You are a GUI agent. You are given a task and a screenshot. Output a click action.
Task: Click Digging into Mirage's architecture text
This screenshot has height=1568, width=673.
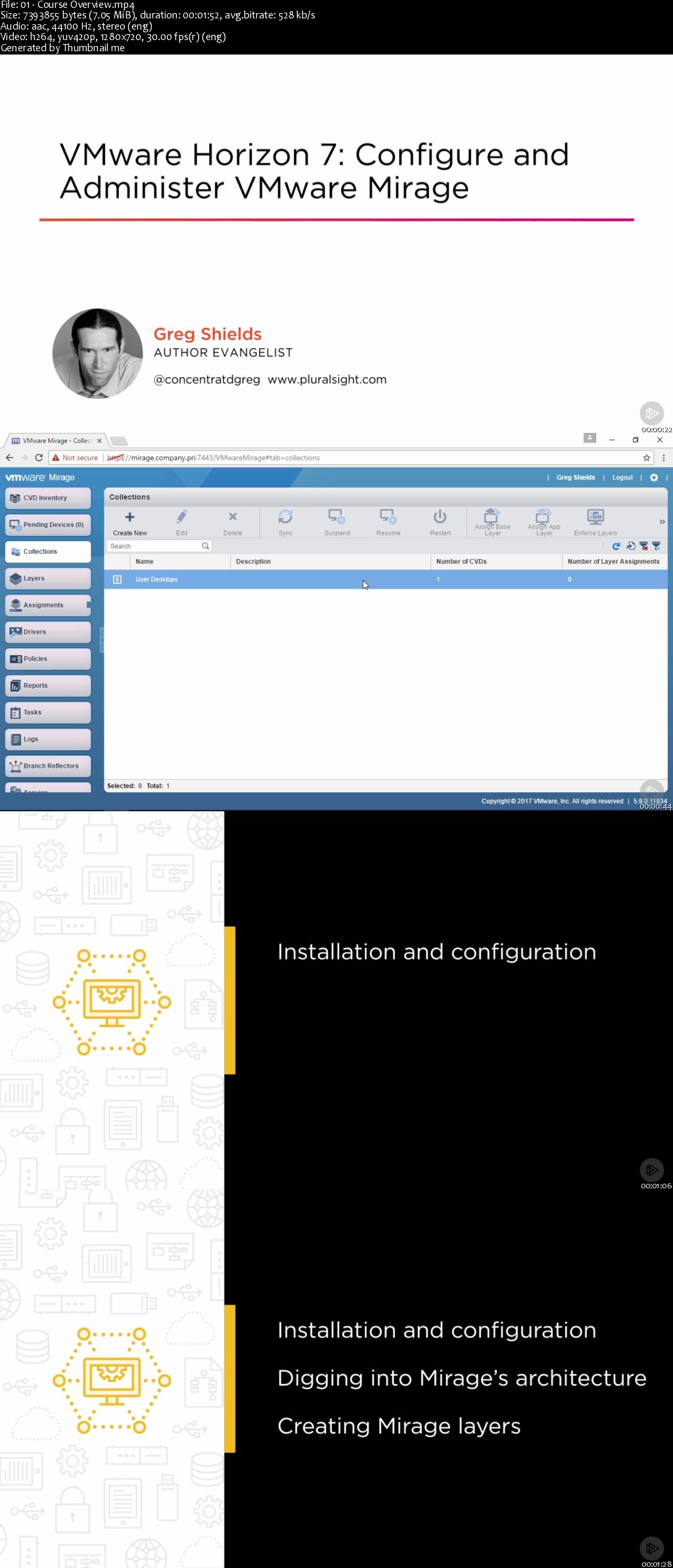coord(462,1378)
